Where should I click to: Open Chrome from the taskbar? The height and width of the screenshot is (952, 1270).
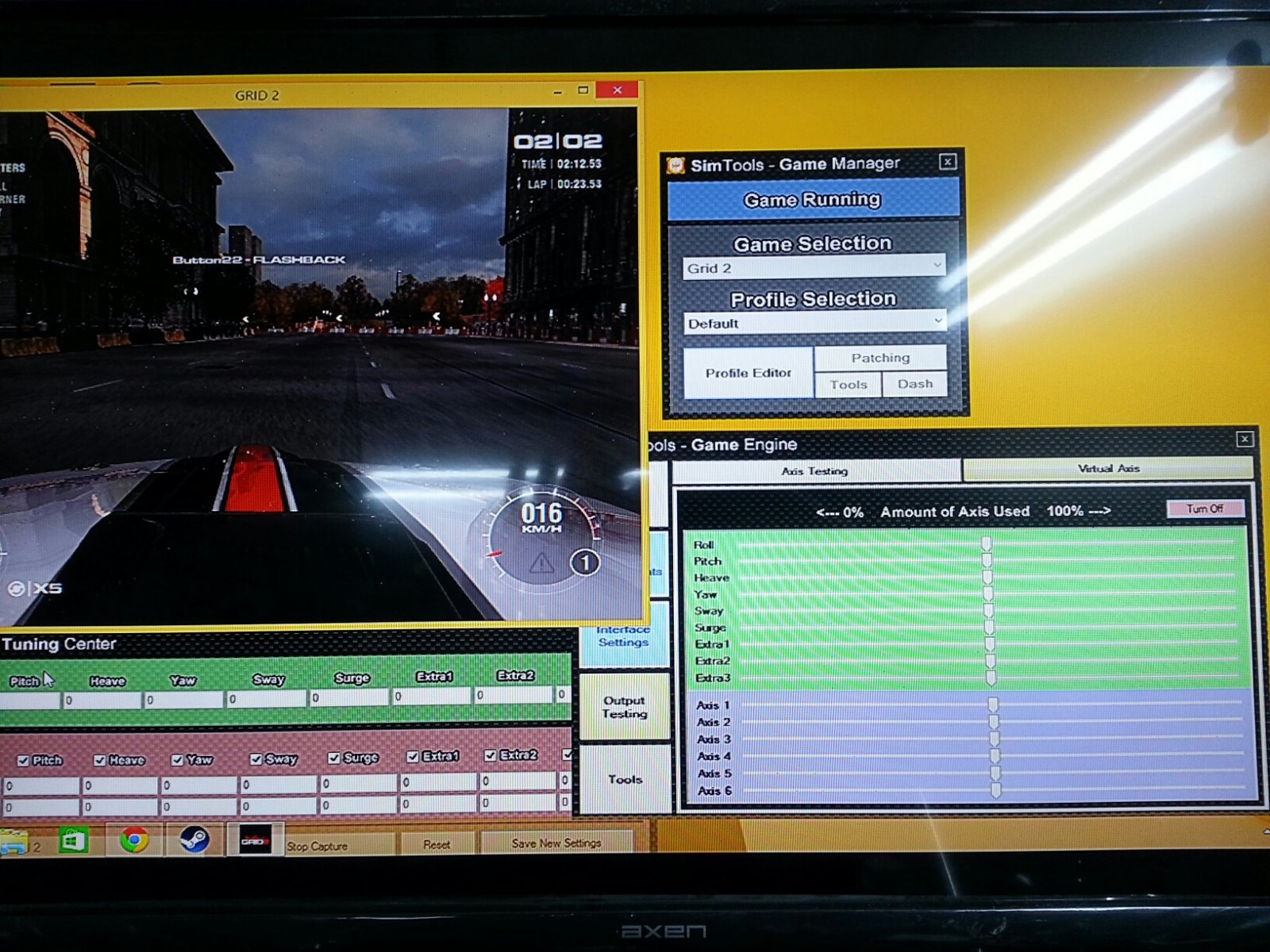pos(134,839)
